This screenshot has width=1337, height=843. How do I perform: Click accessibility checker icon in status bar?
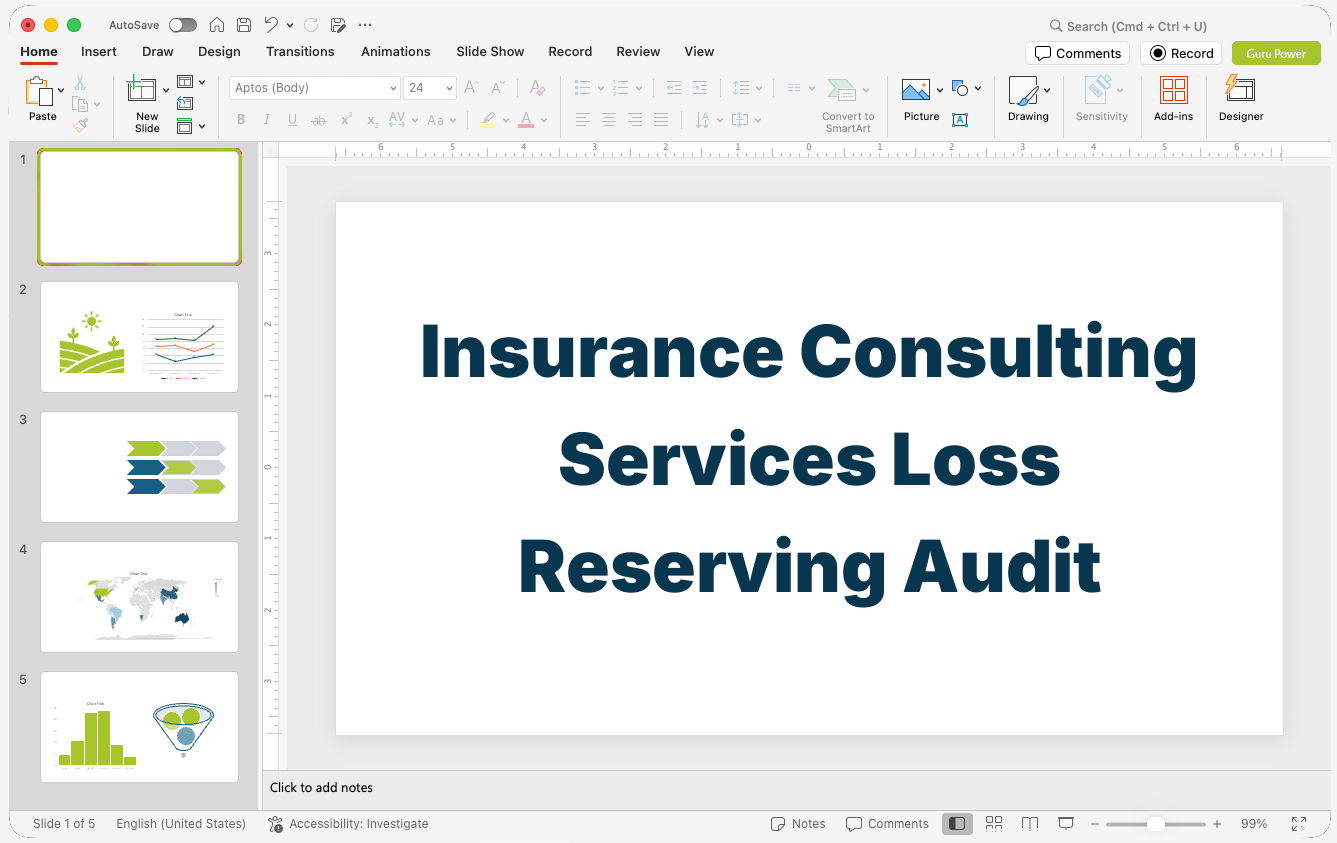pyautogui.click(x=276, y=824)
